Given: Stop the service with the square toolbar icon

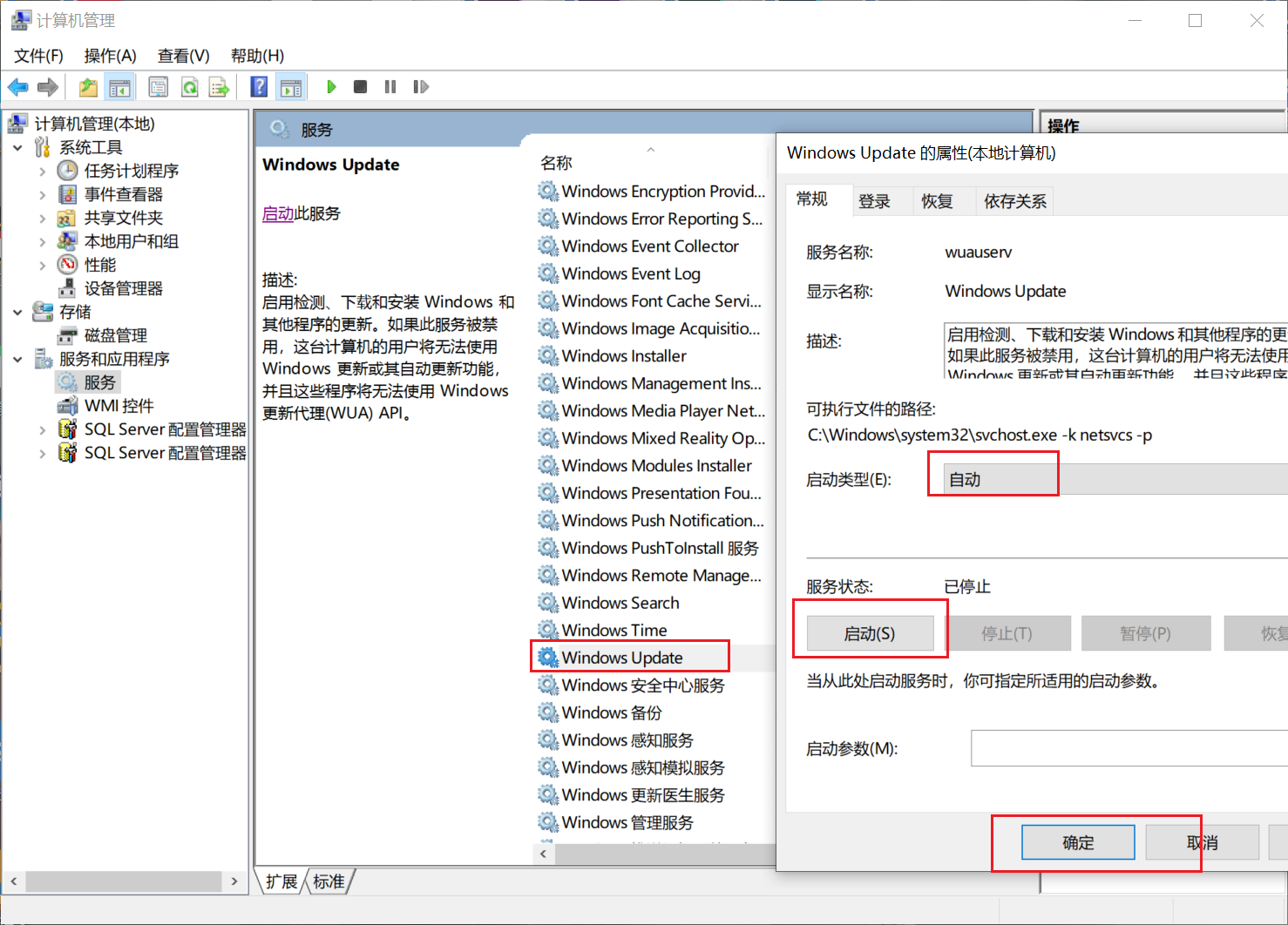Looking at the screenshot, I should [x=360, y=86].
